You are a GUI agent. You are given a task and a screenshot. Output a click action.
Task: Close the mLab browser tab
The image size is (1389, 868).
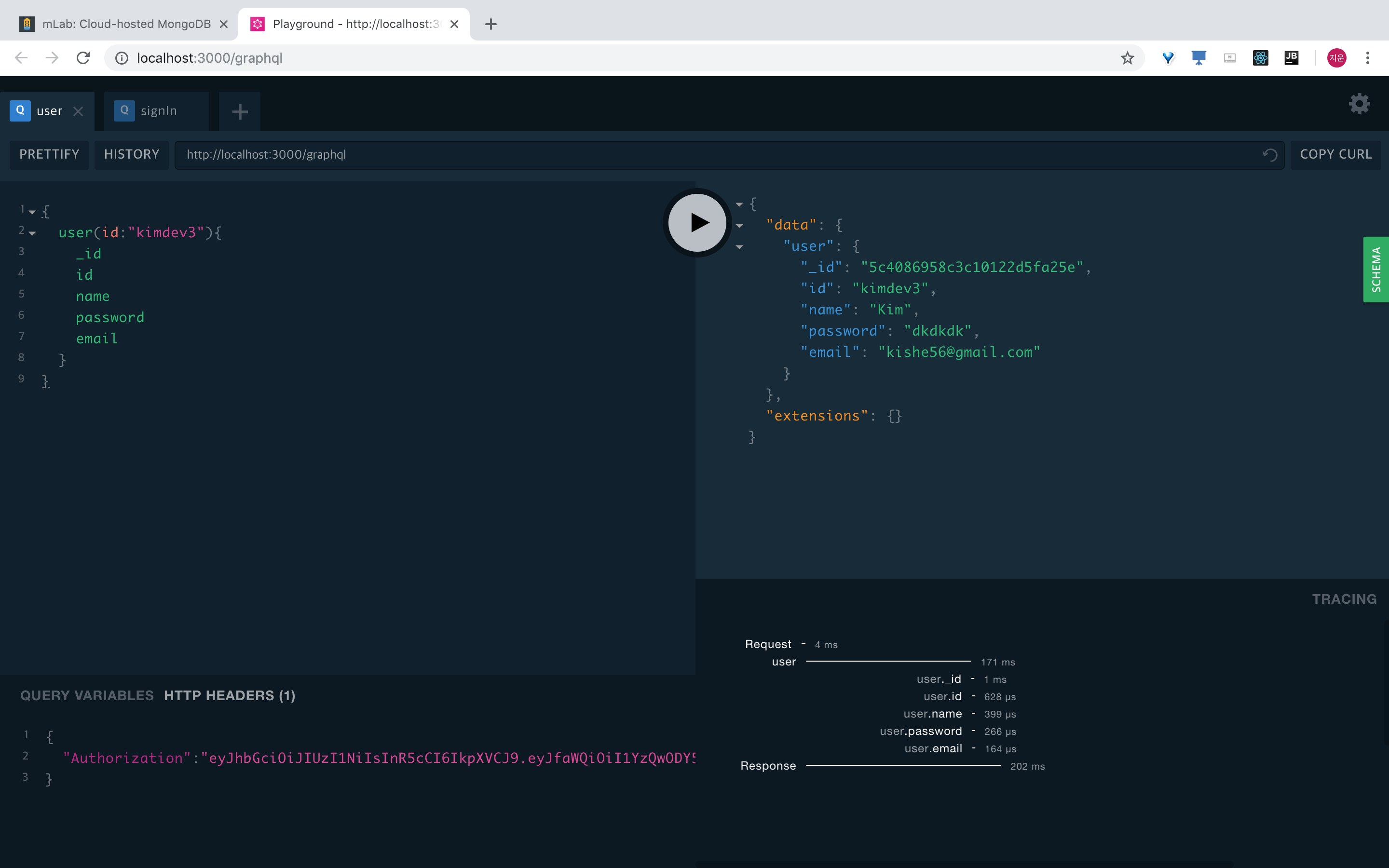(x=224, y=24)
